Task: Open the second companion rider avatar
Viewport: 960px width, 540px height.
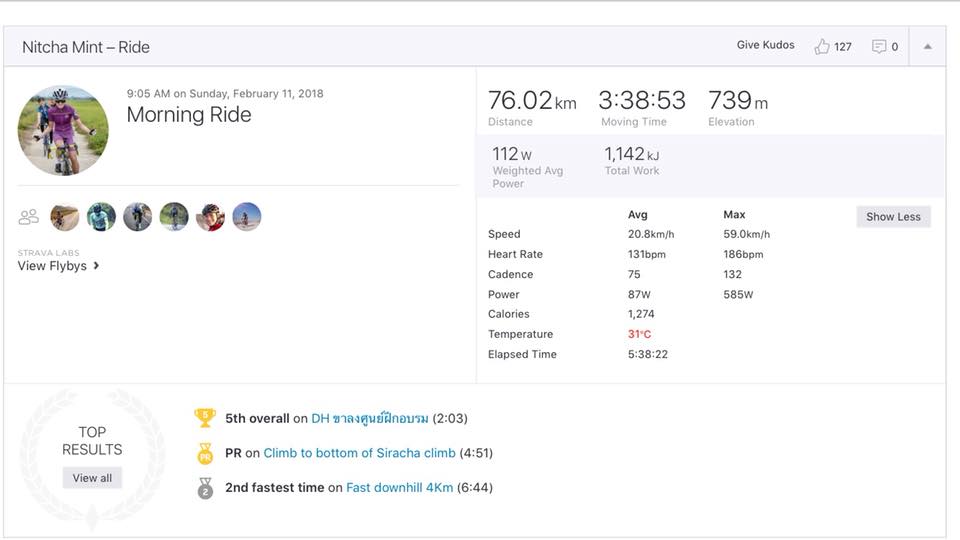Action: (x=101, y=217)
